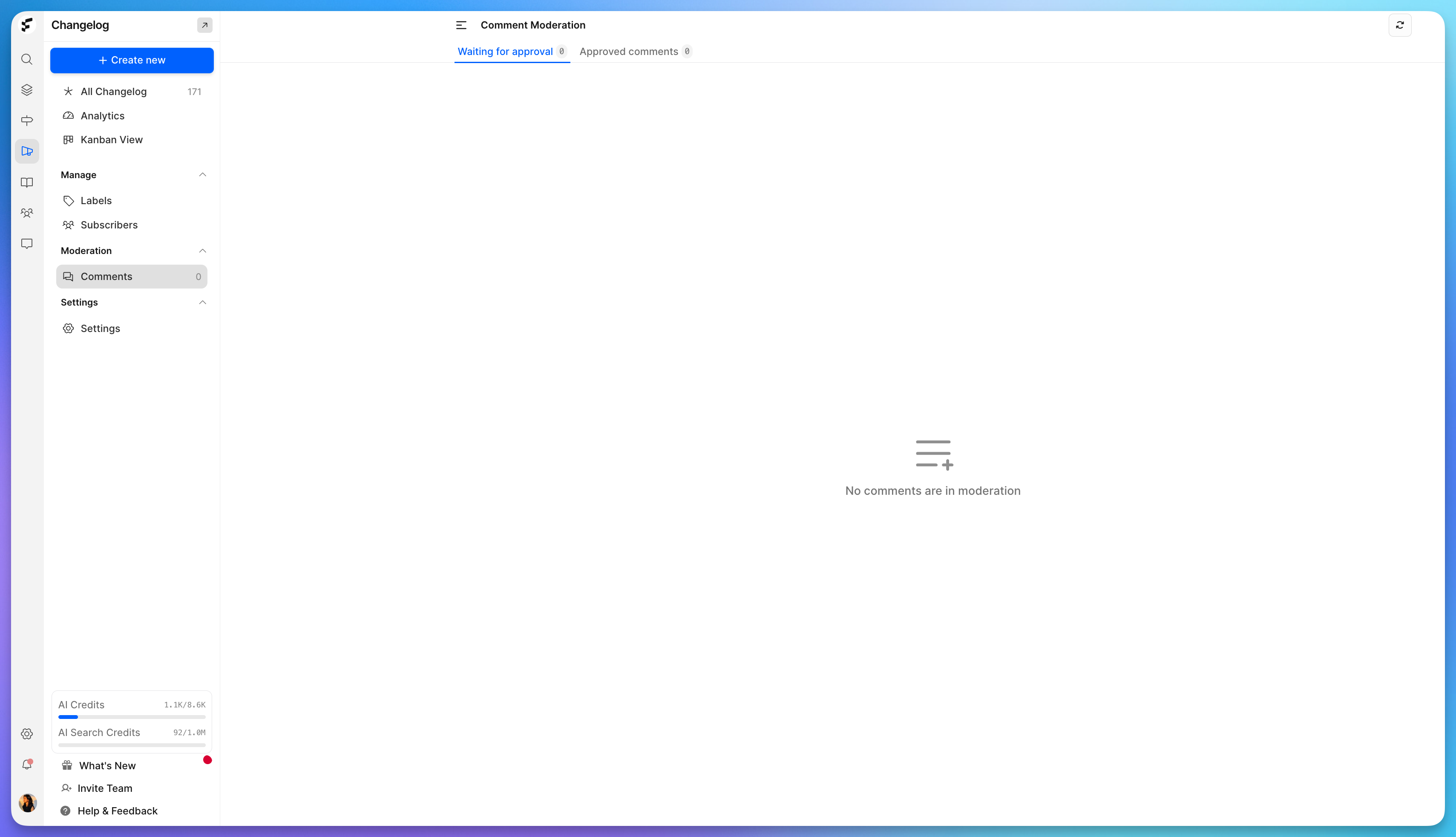Click the Create new button
Image resolution: width=1456 pixels, height=837 pixels.
pyautogui.click(x=132, y=61)
